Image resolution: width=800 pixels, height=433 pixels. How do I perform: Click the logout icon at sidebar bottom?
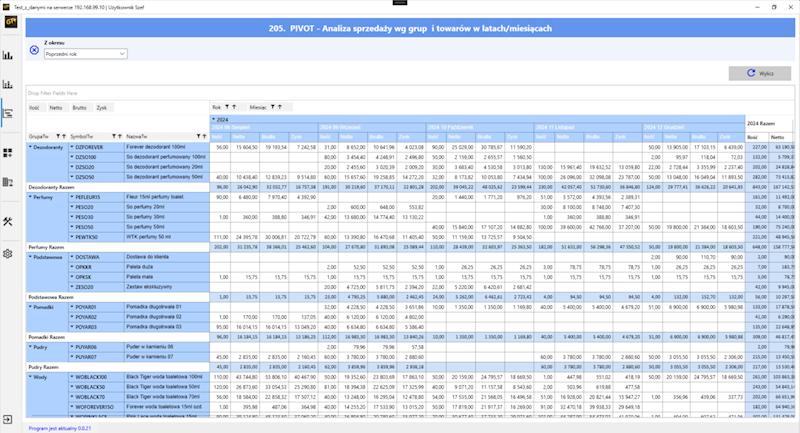click(x=8, y=419)
